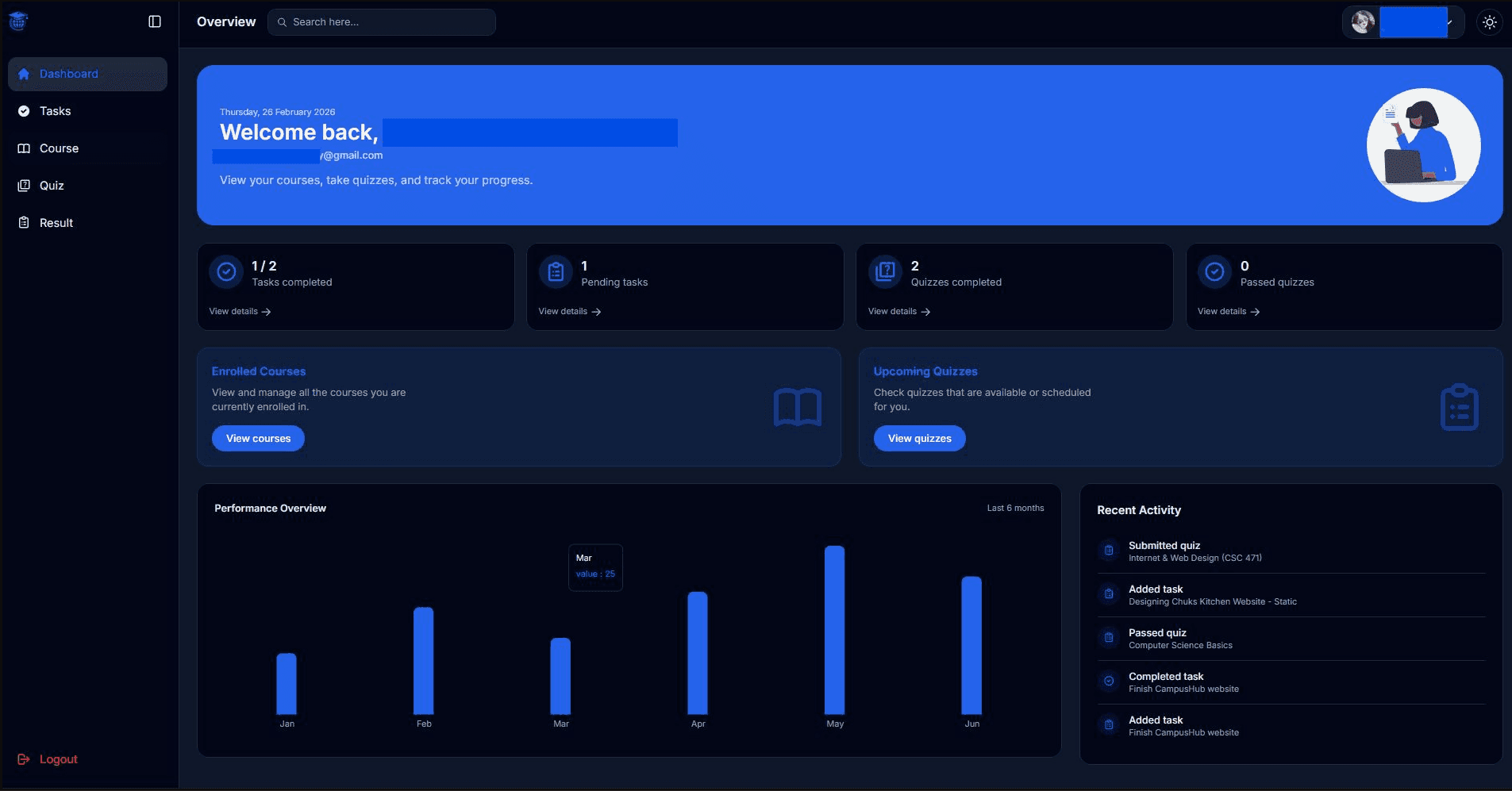Click the Apr bar in the chart
1512x791 pixels.
pos(698,653)
